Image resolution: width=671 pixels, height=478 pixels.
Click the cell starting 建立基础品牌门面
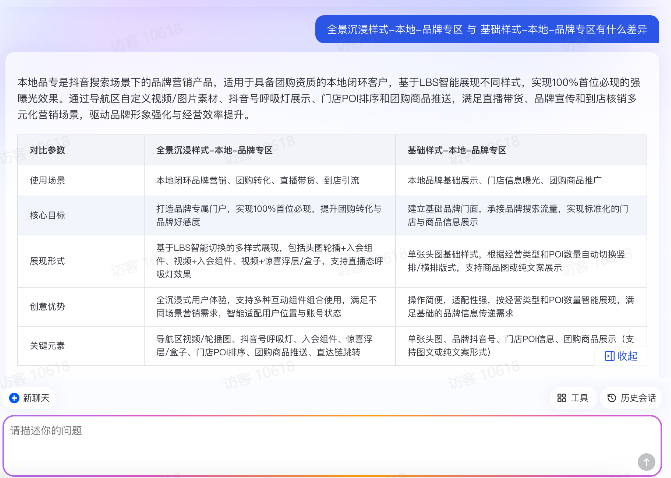pyautogui.click(x=521, y=215)
